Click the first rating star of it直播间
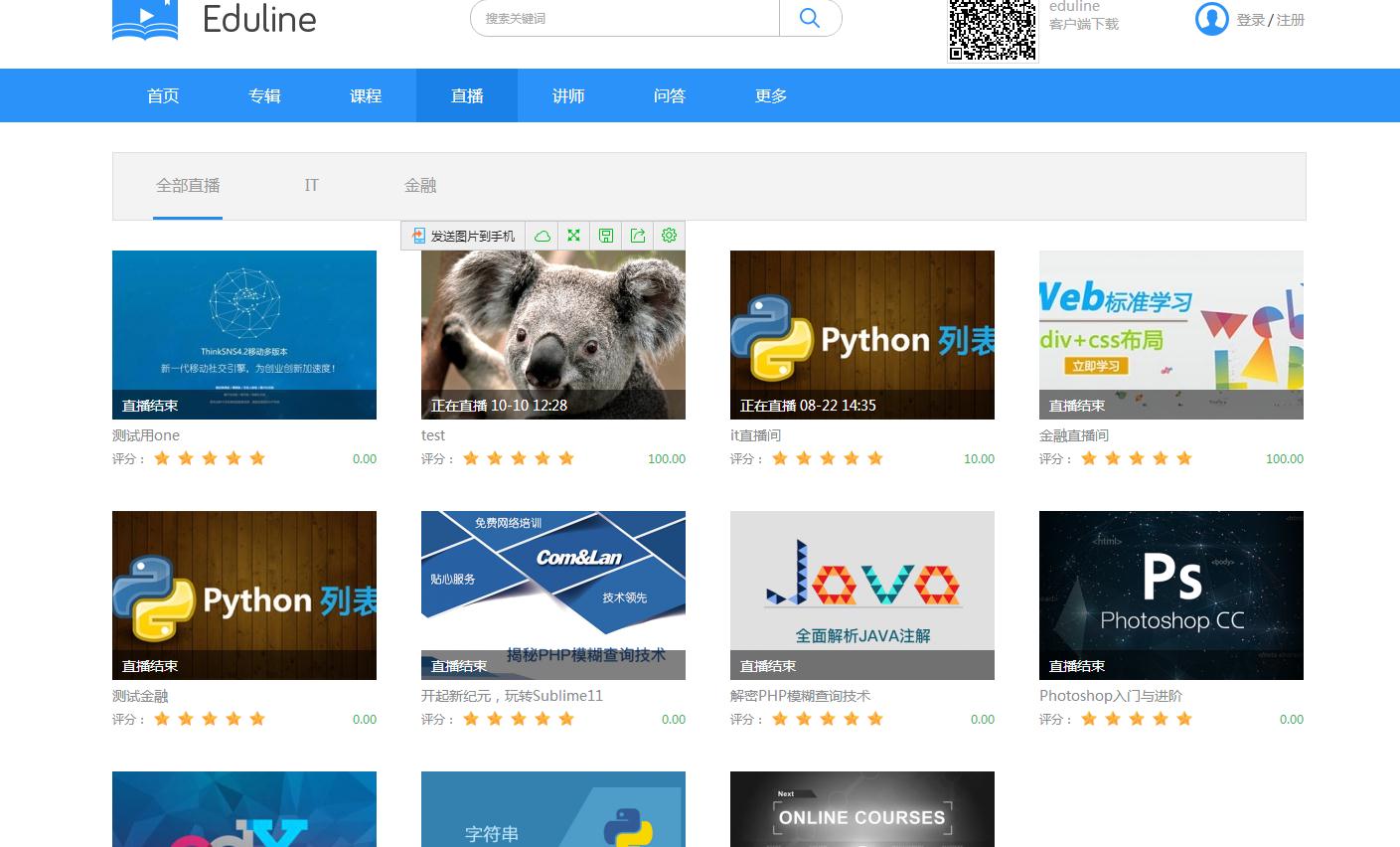The width and height of the screenshot is (1400, 847). (x=780, y=458)
